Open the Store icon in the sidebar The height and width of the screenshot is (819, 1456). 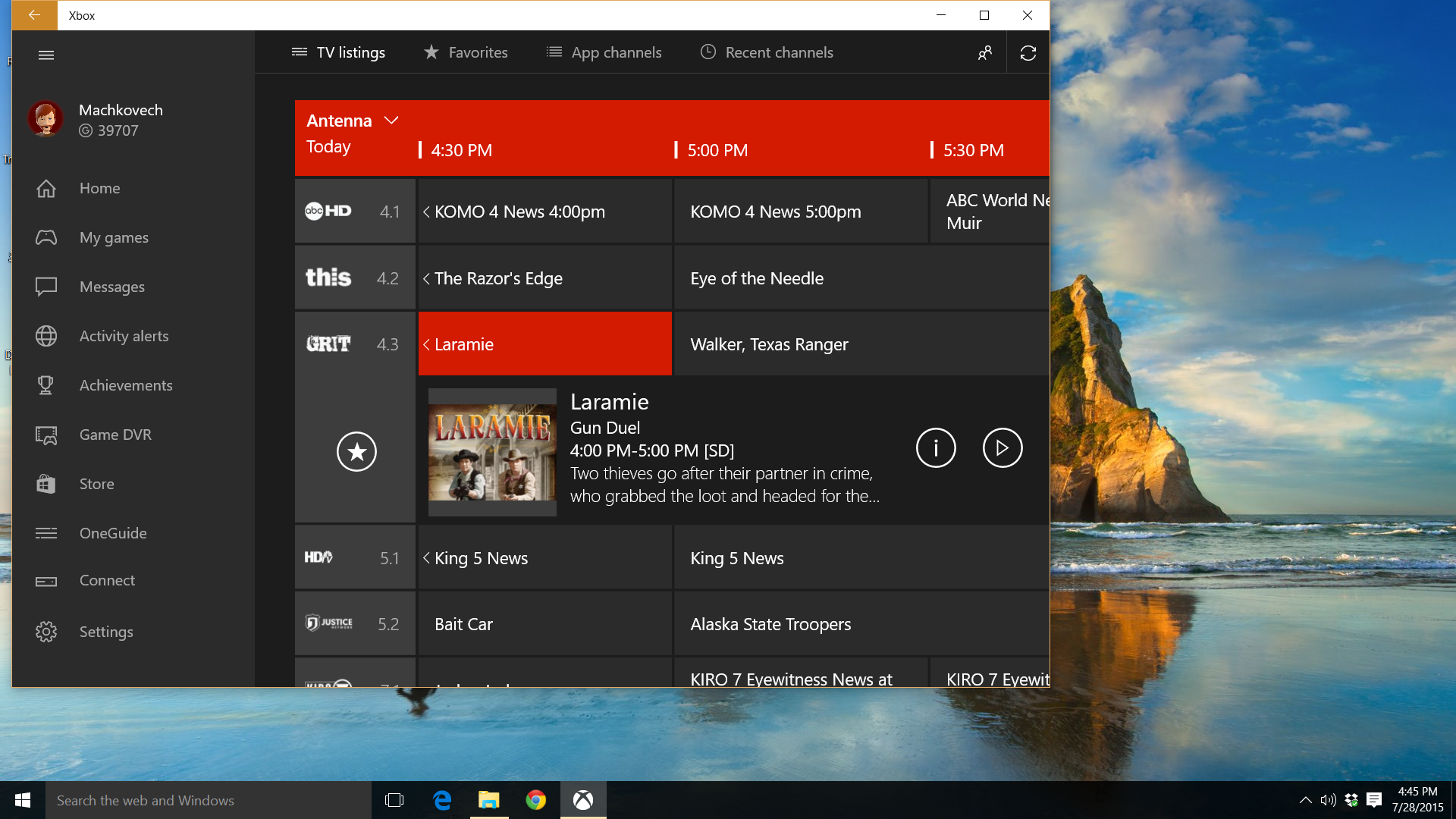[46, 484]
